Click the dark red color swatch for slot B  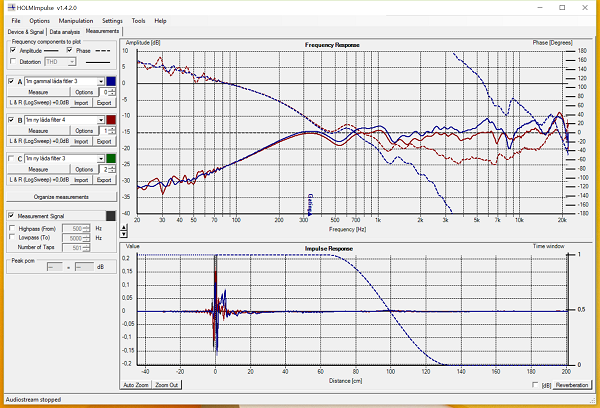click(x=111, y=120)
